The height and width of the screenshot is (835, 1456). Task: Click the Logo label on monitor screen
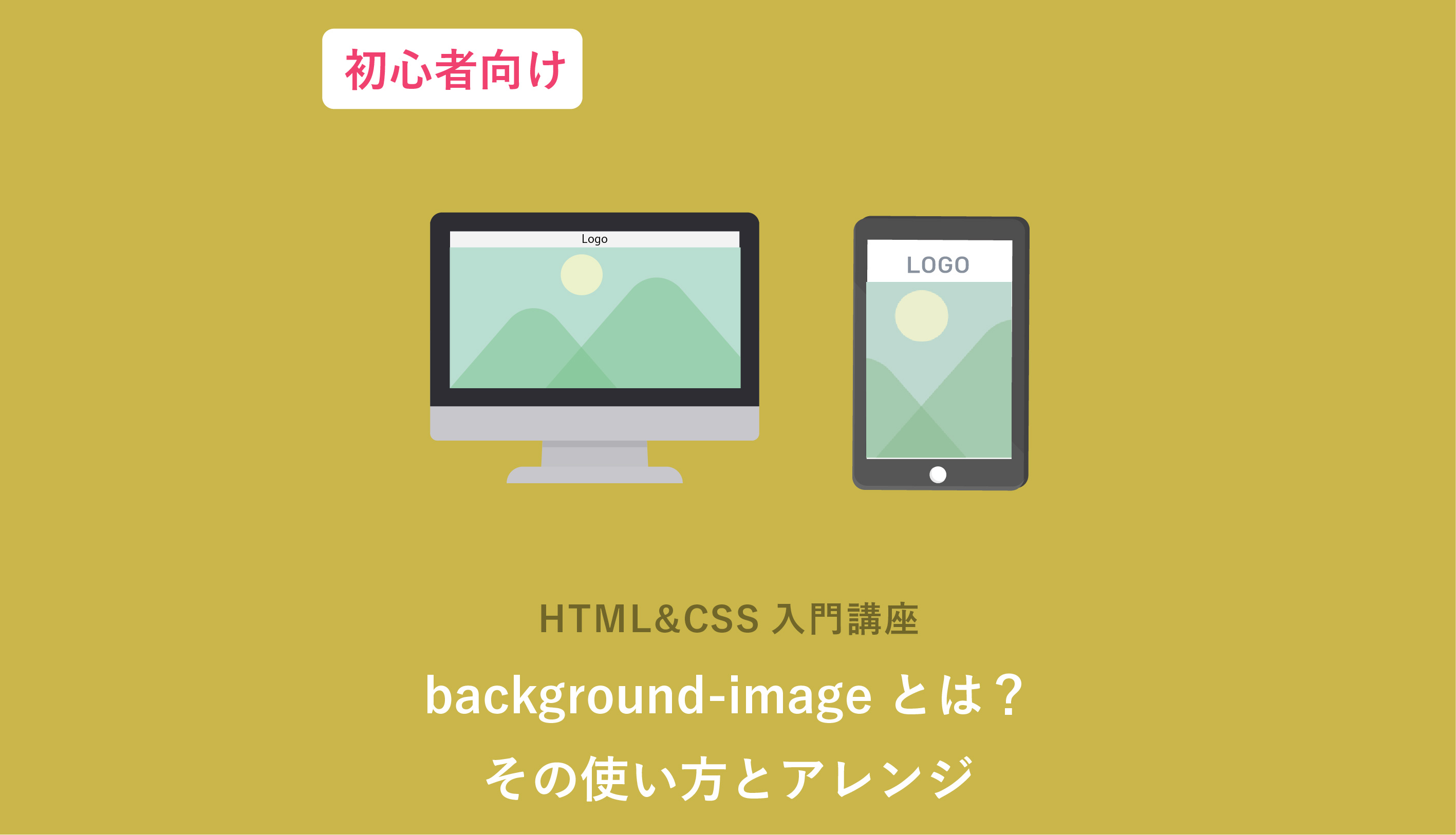(590, 238)
